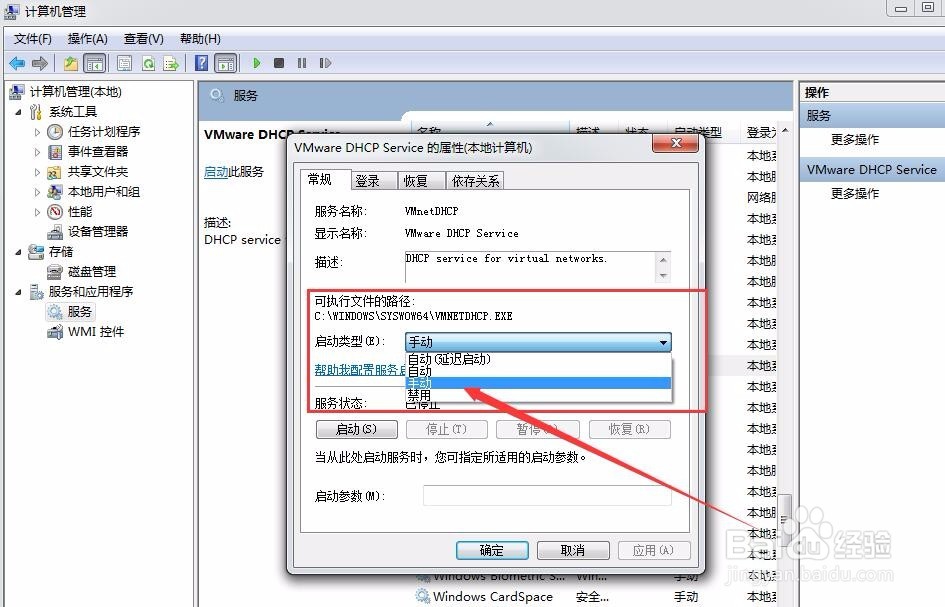
Task: Open the 文件(F) menu
Action: tap(33, 39)
